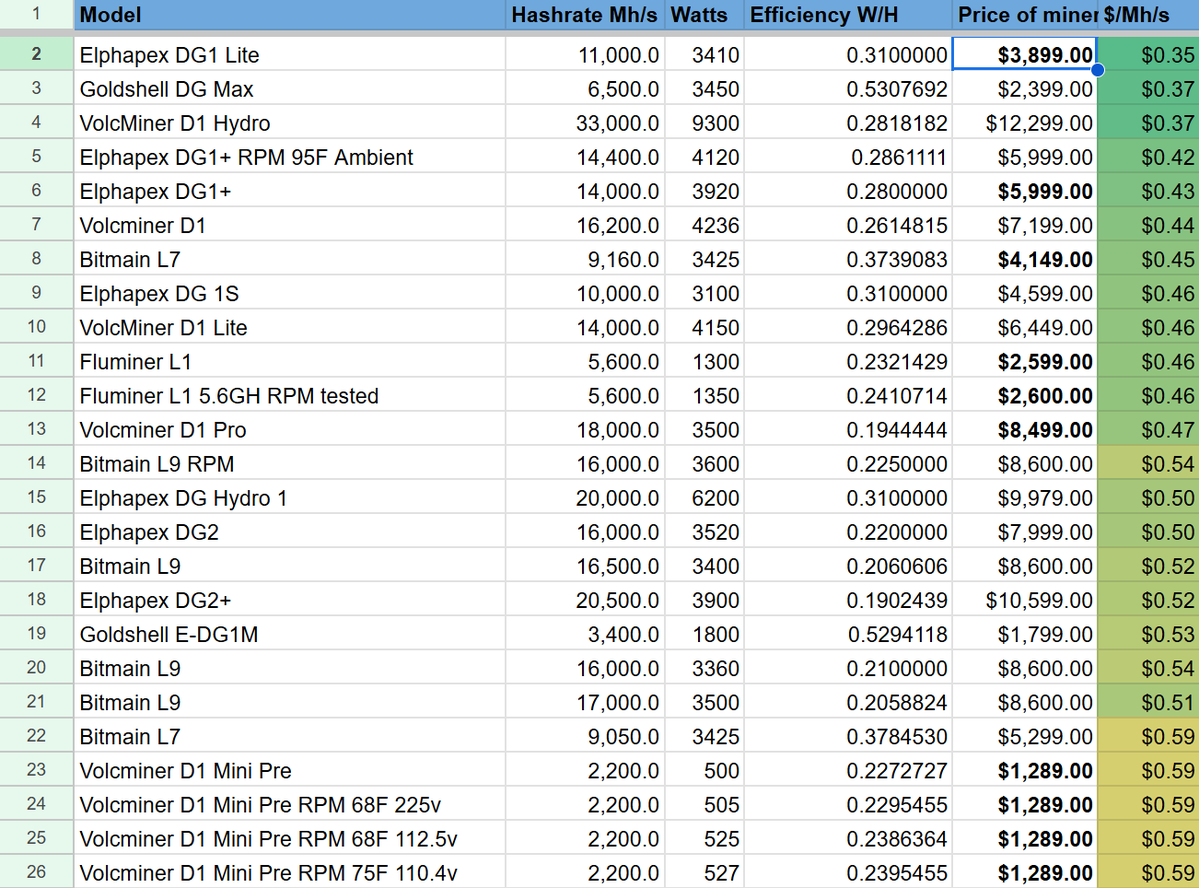Click Volcminer D1 Mini Pre RPM 75F 110.4v

point(289,872)
